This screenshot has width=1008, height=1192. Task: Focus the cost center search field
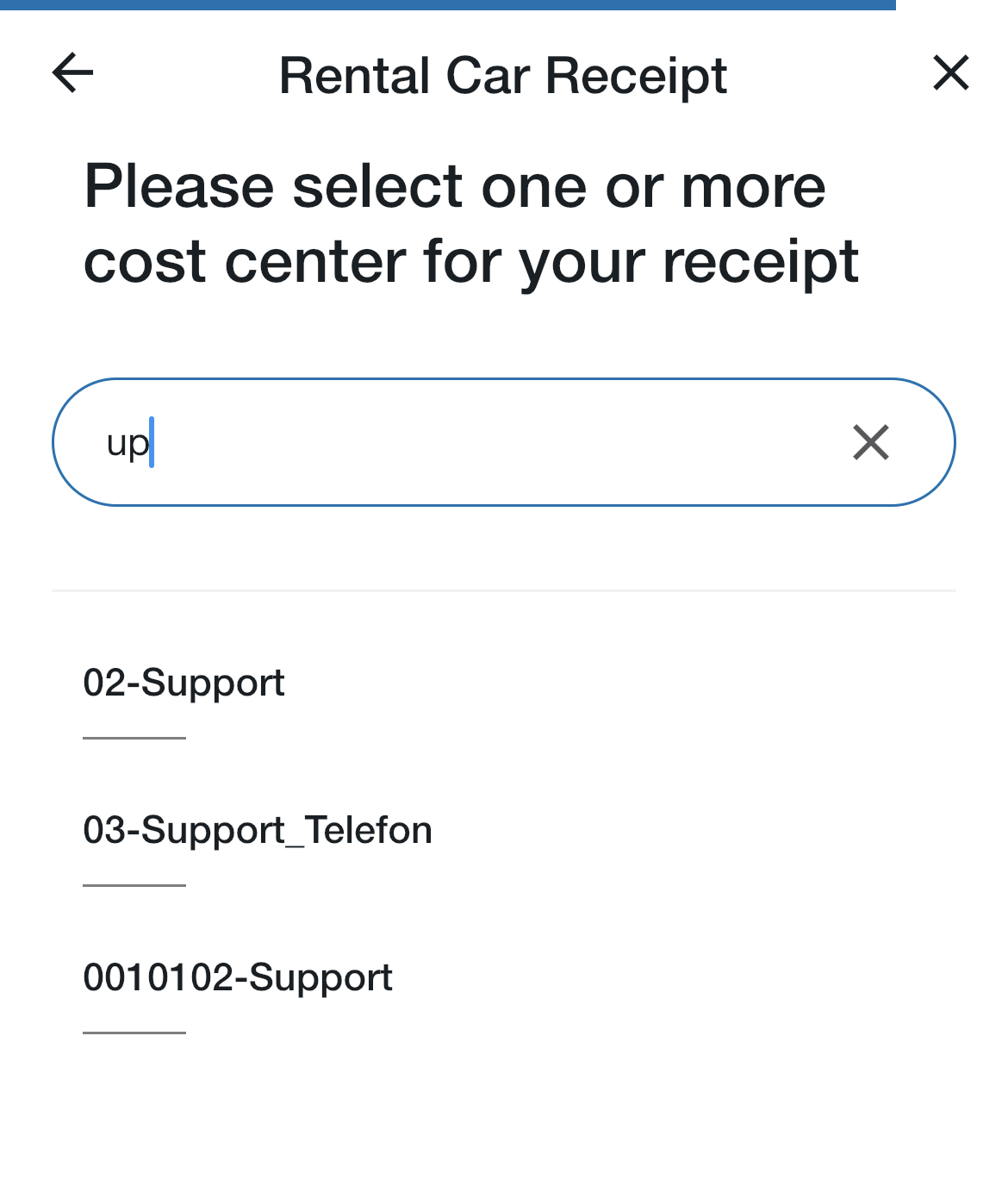[x=504, y=442]
